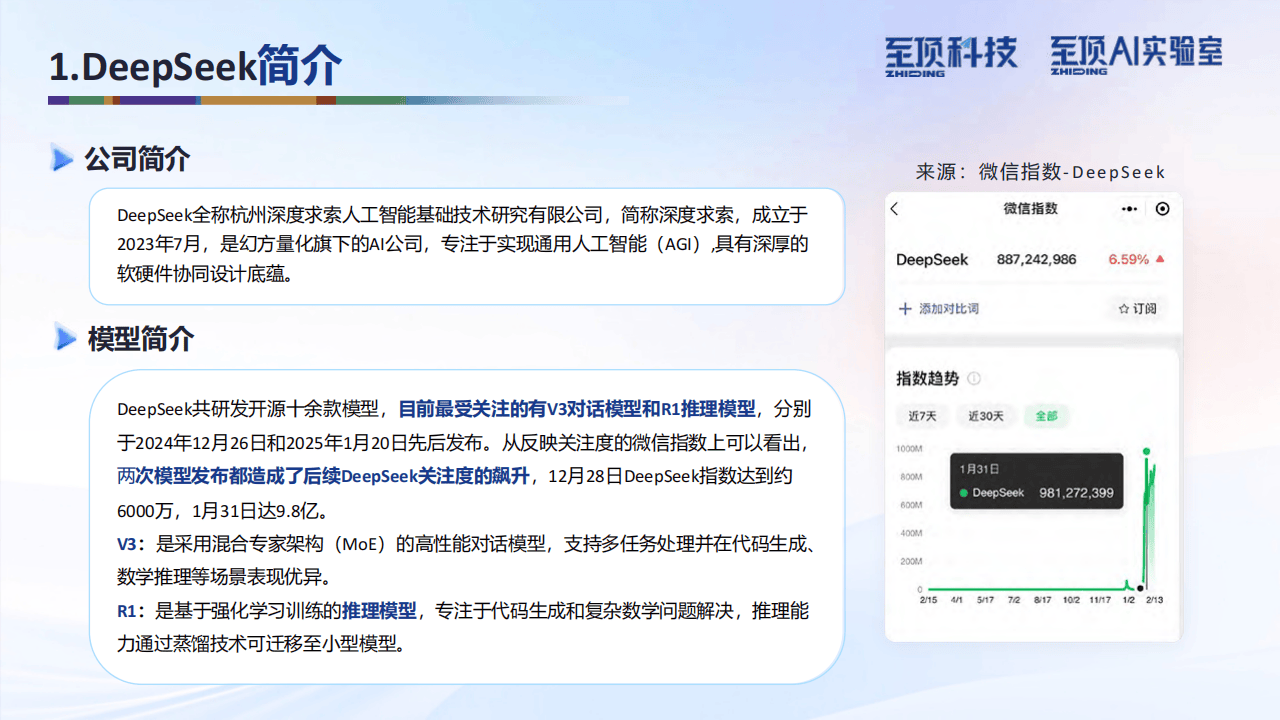Click the 8/17 x-axis date label
Image resolution: width=1280 pixels, height=720 pixels.
click(1043, 600)
